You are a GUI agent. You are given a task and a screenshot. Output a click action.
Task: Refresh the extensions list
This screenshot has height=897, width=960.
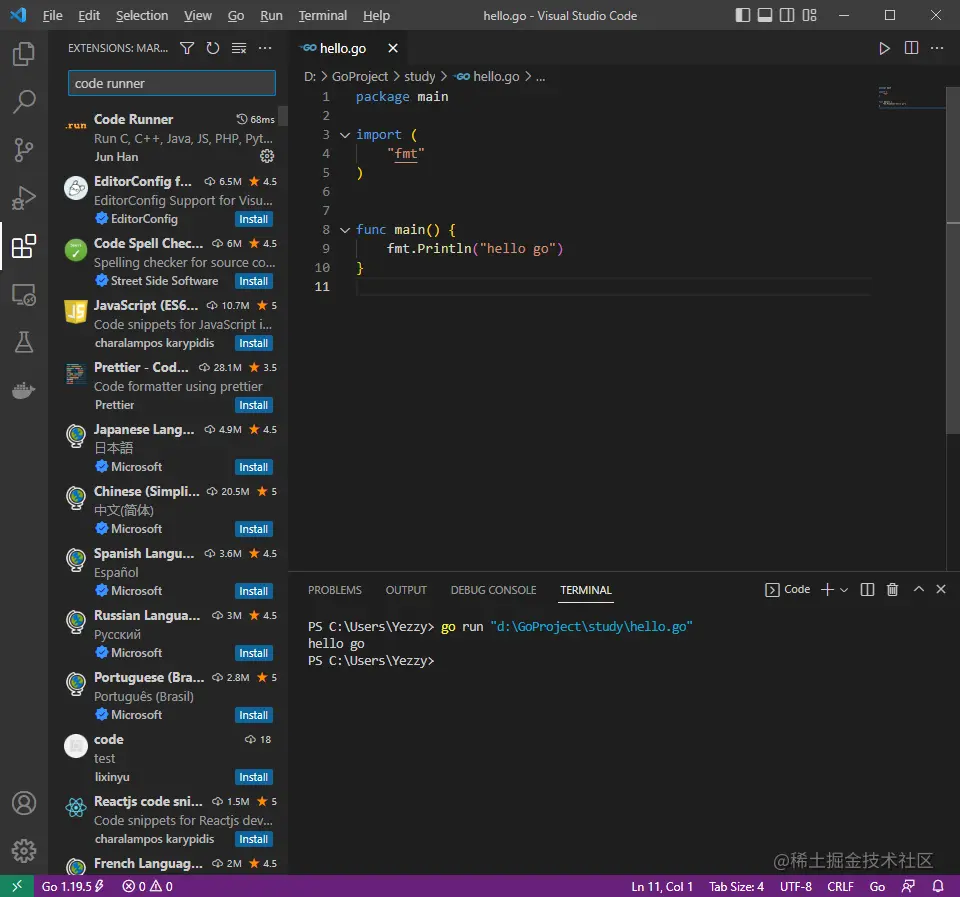pos(212,48)
